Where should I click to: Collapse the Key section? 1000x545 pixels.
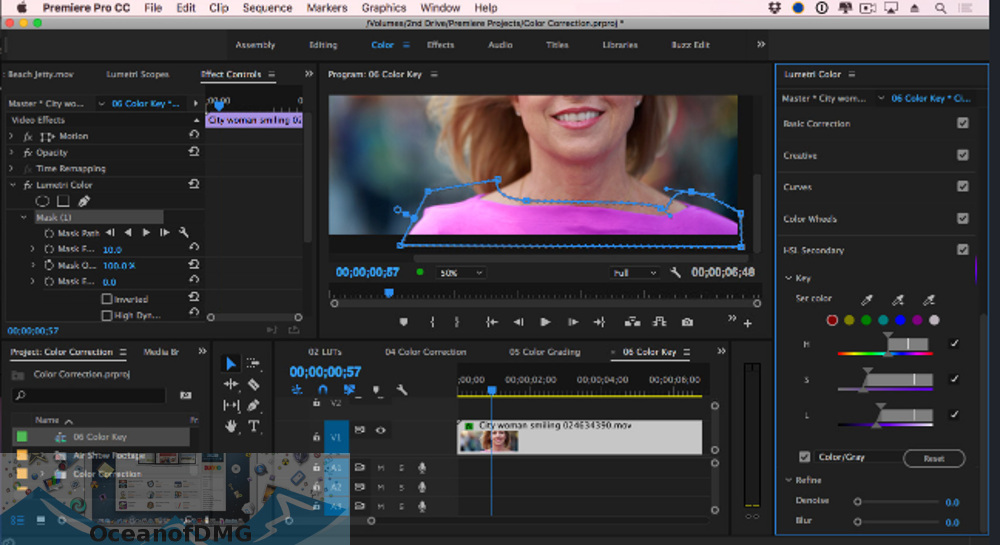click(x=789, y=278)
